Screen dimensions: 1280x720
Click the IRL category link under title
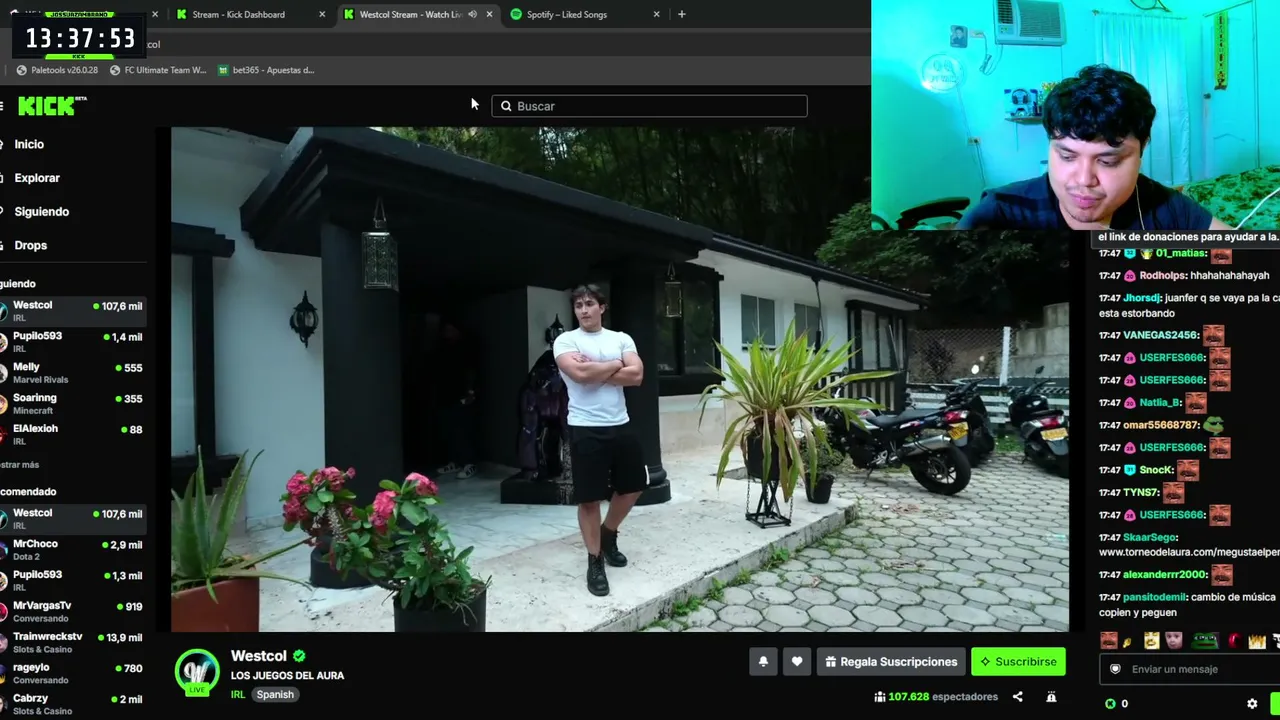click(x=238, y=695)
